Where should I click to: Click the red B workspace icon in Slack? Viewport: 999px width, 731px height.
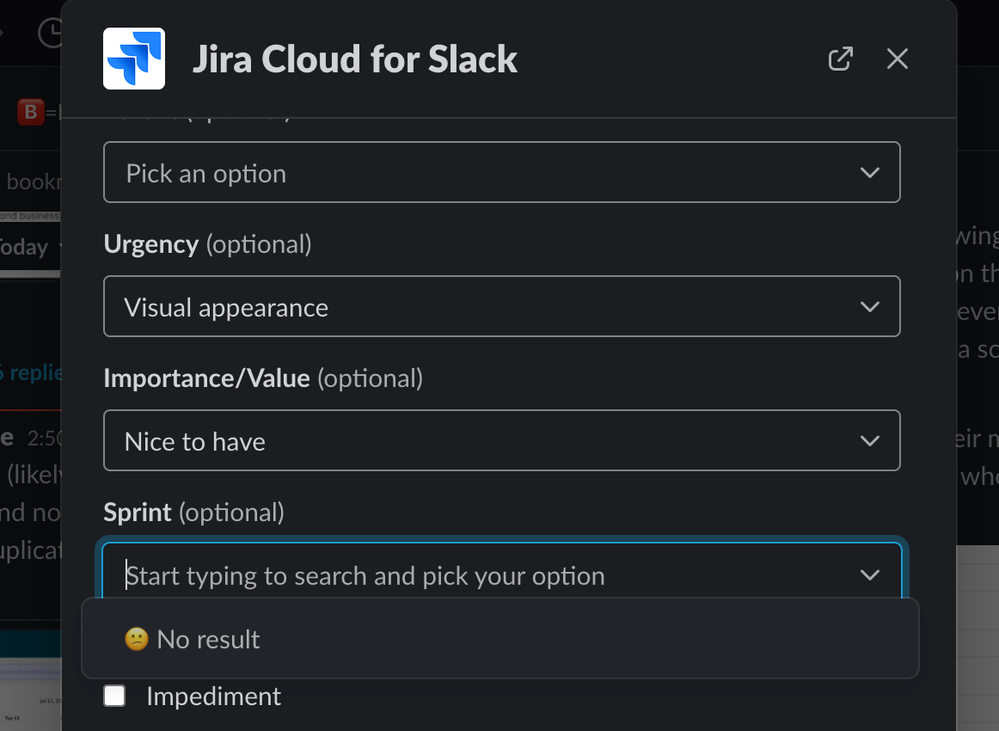click(x=31, y=112)
